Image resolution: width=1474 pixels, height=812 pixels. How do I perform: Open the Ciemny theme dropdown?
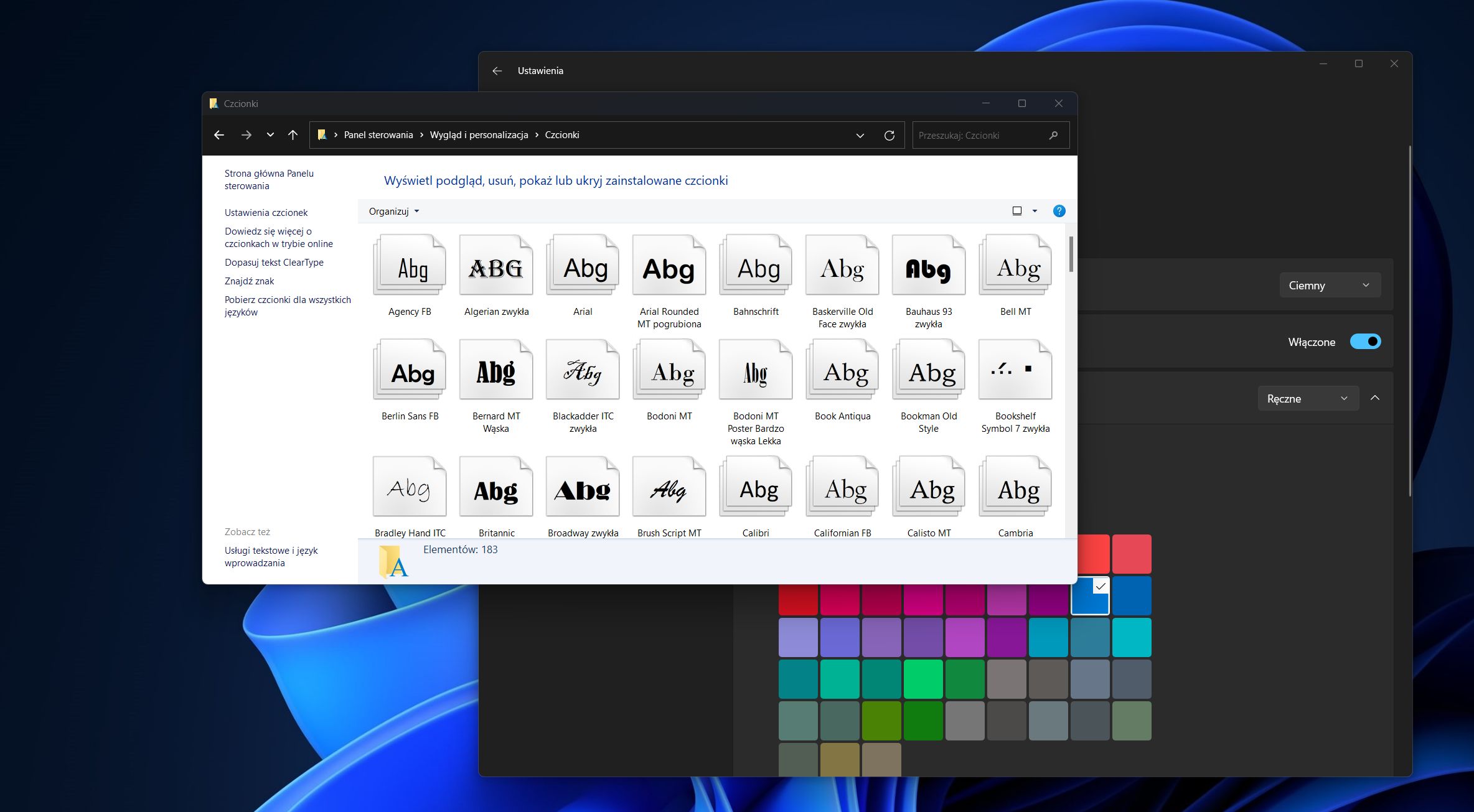[x=1330, y=285]
